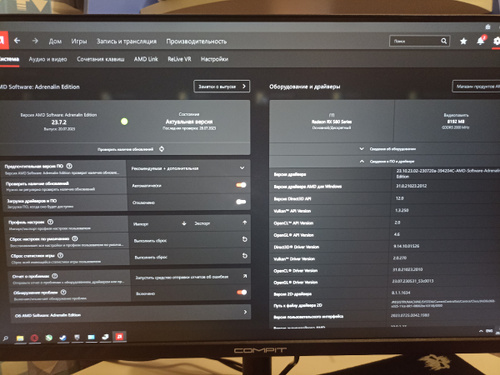Toggle automatic check for updates switch
The height and width of the screenshot is (375, 500).
(241, 185)
